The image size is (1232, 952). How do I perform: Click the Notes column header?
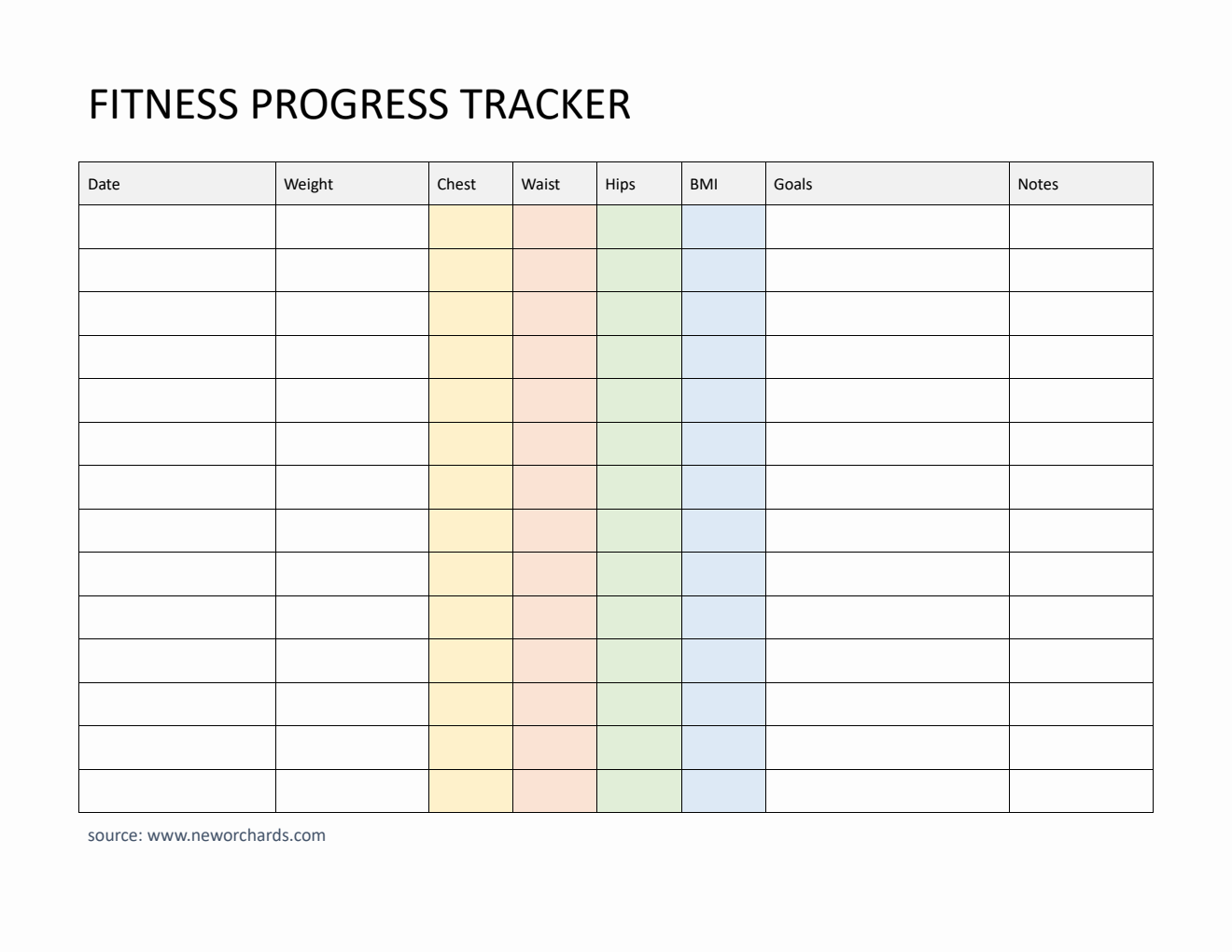[x=1081, y=184]
